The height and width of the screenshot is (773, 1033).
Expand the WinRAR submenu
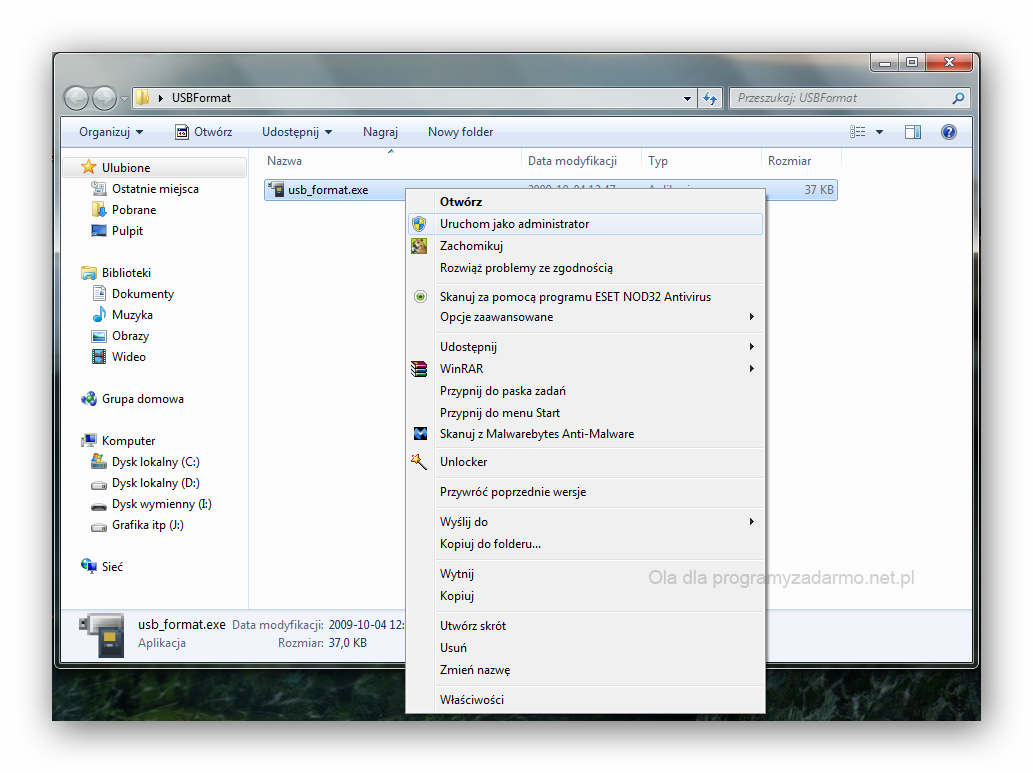(752, 368)
